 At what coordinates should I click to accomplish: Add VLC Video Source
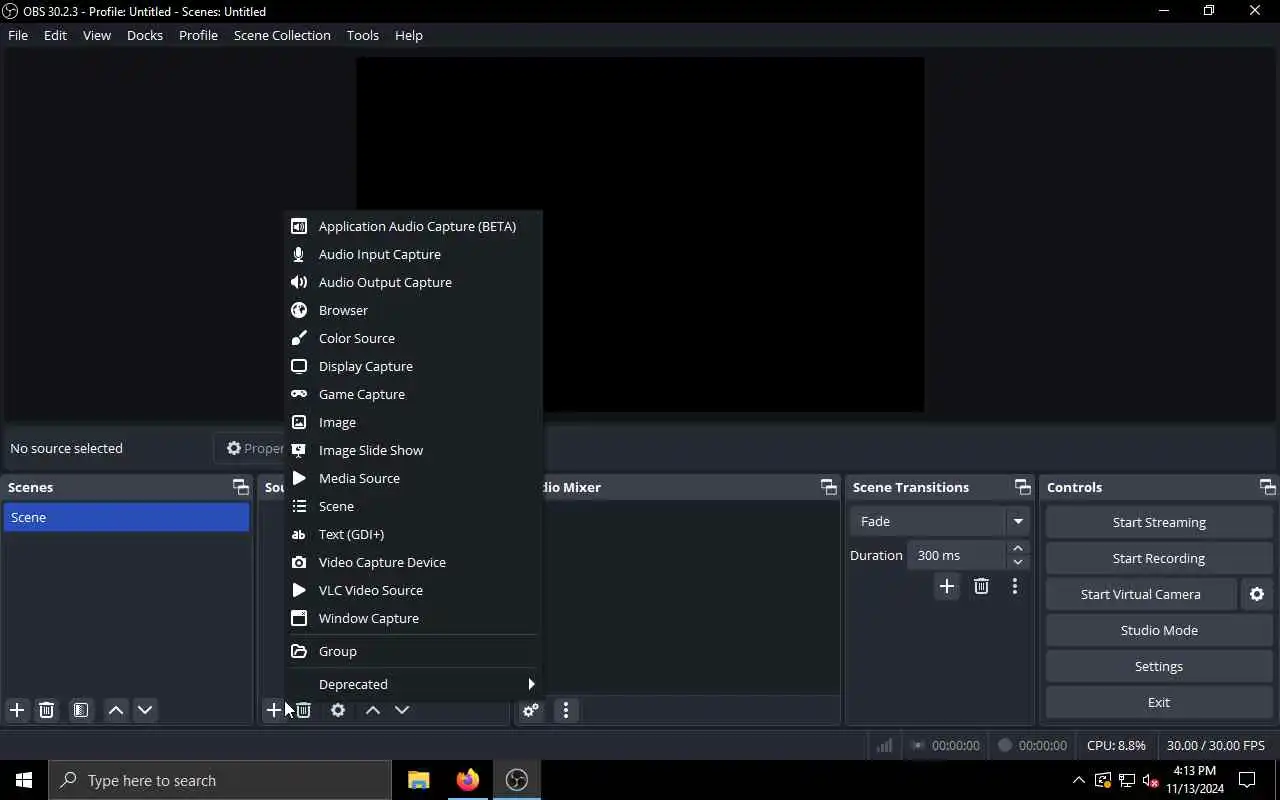coord(413,590)
